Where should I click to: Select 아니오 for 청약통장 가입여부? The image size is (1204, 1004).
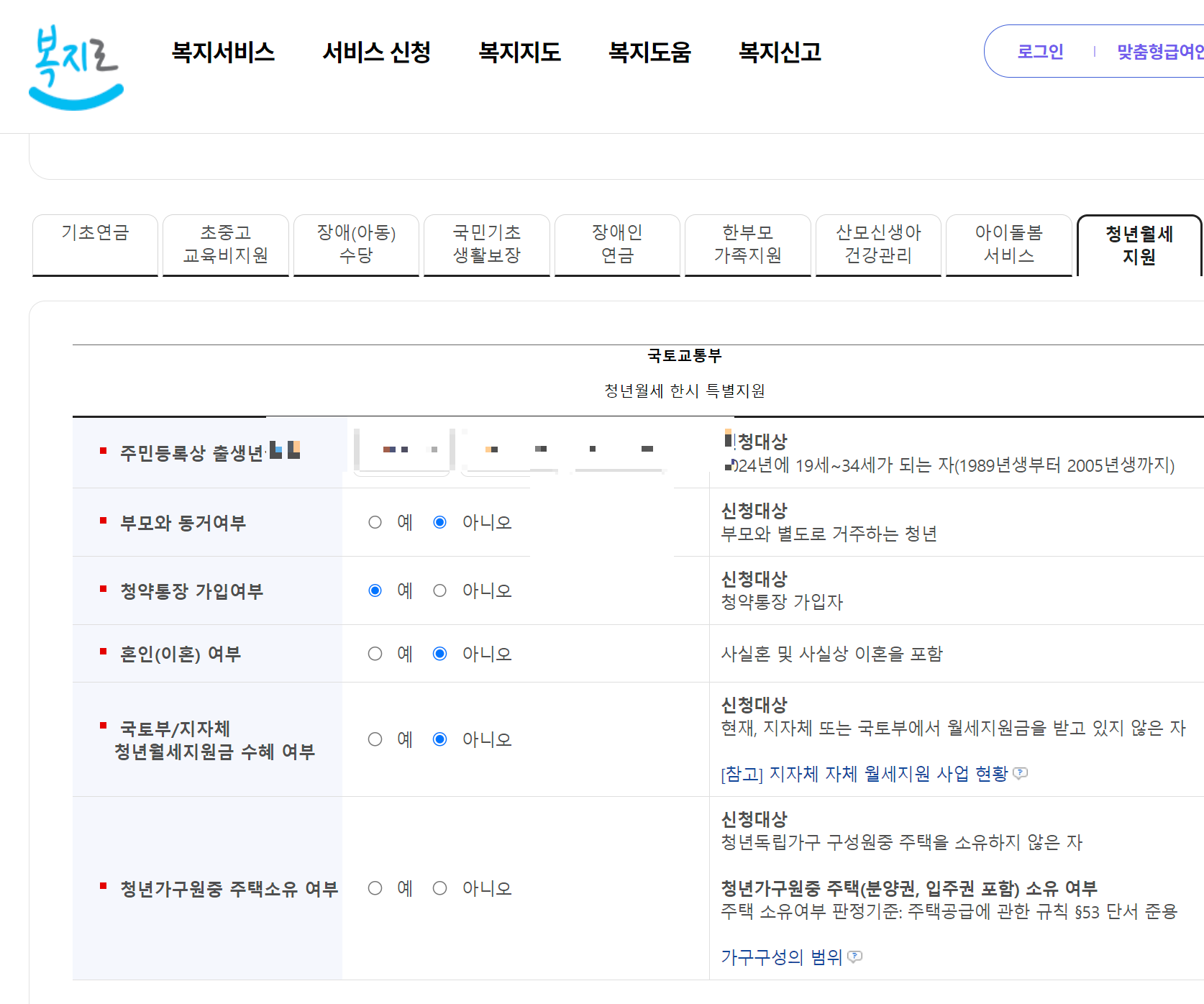[439, 590]
